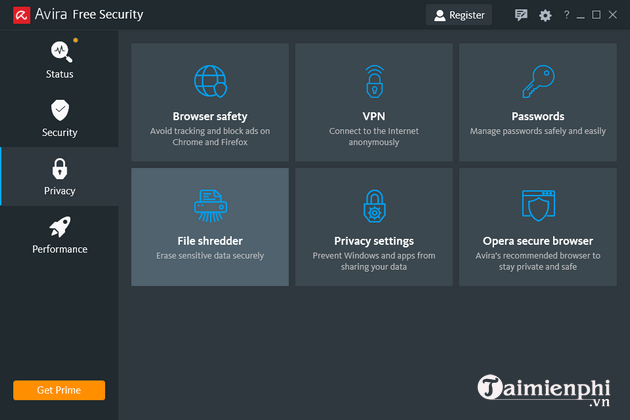The image size is (630, 420).
Task: Click the File shredder icon
Action: [210, 206]
